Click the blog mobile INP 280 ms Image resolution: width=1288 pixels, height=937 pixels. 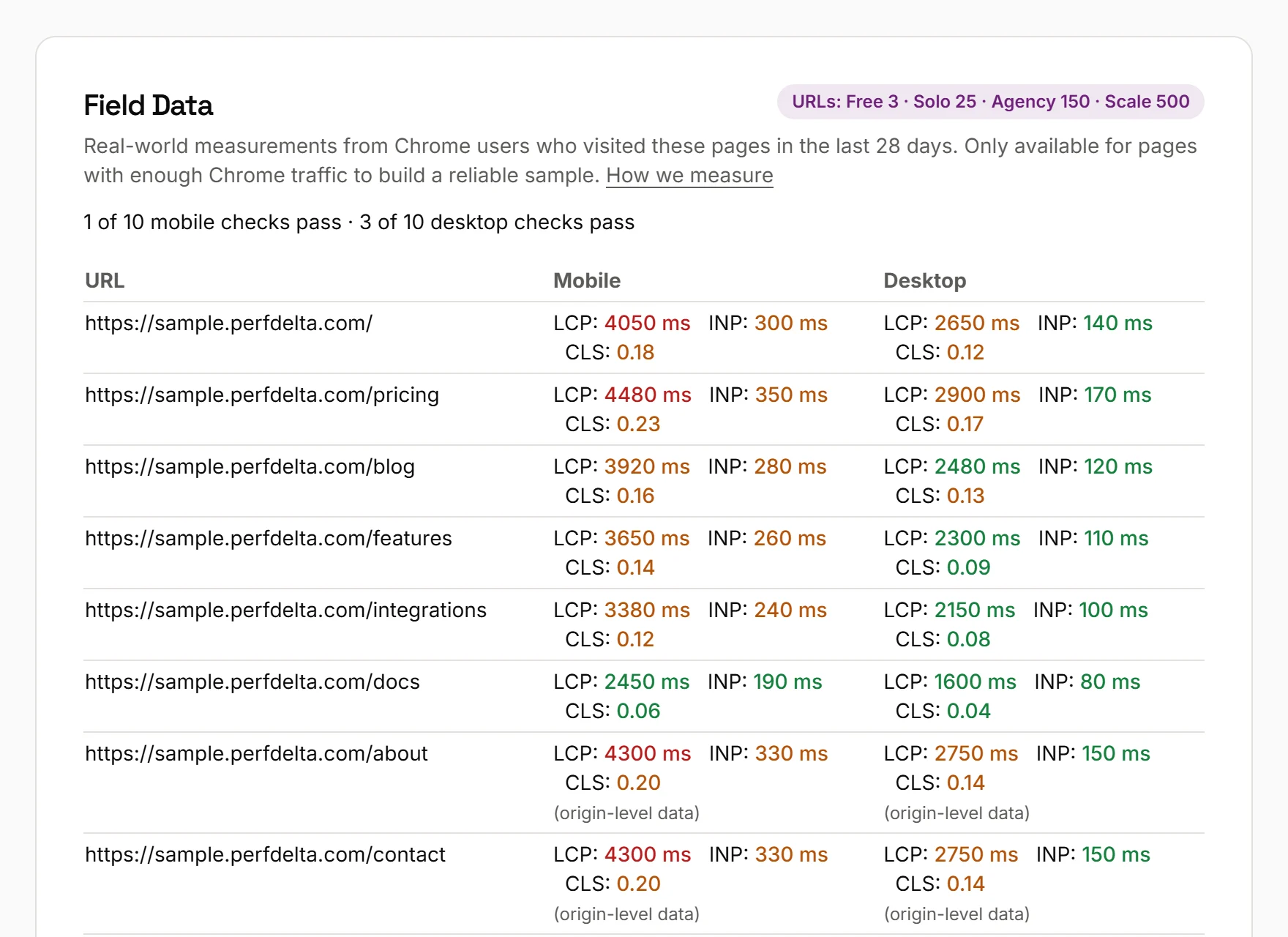[x=790, y=467]
